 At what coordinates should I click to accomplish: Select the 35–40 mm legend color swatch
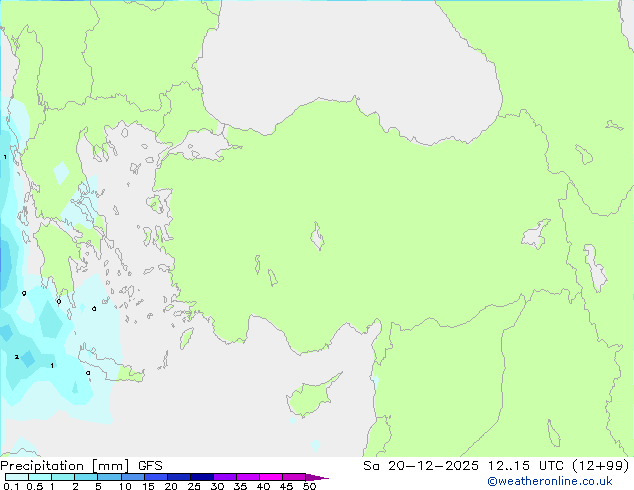(248, 477)
